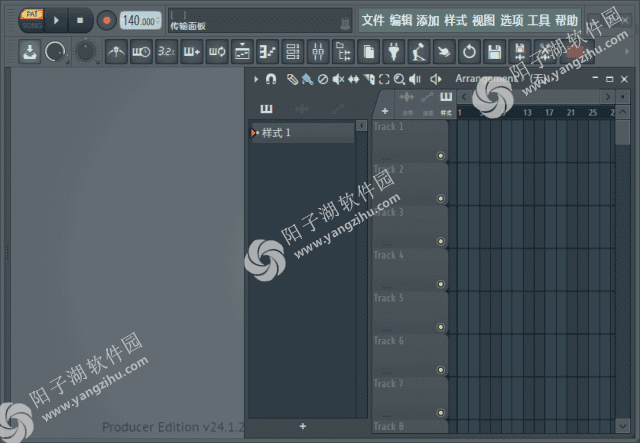Viewport: 640px width, 443px height.
Task: Click the down arrow of the vertical scrollbar
Action: pyautogui.click(x=622, y=426)
